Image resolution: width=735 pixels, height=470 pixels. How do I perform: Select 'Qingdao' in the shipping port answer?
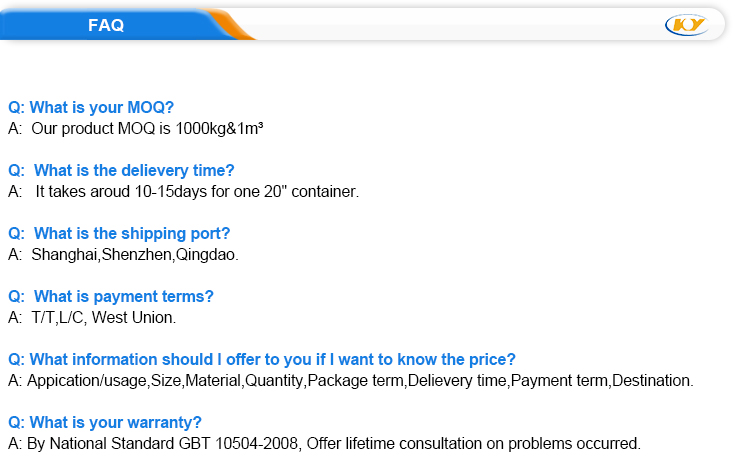pyautogui.click(x=207, y=254)
